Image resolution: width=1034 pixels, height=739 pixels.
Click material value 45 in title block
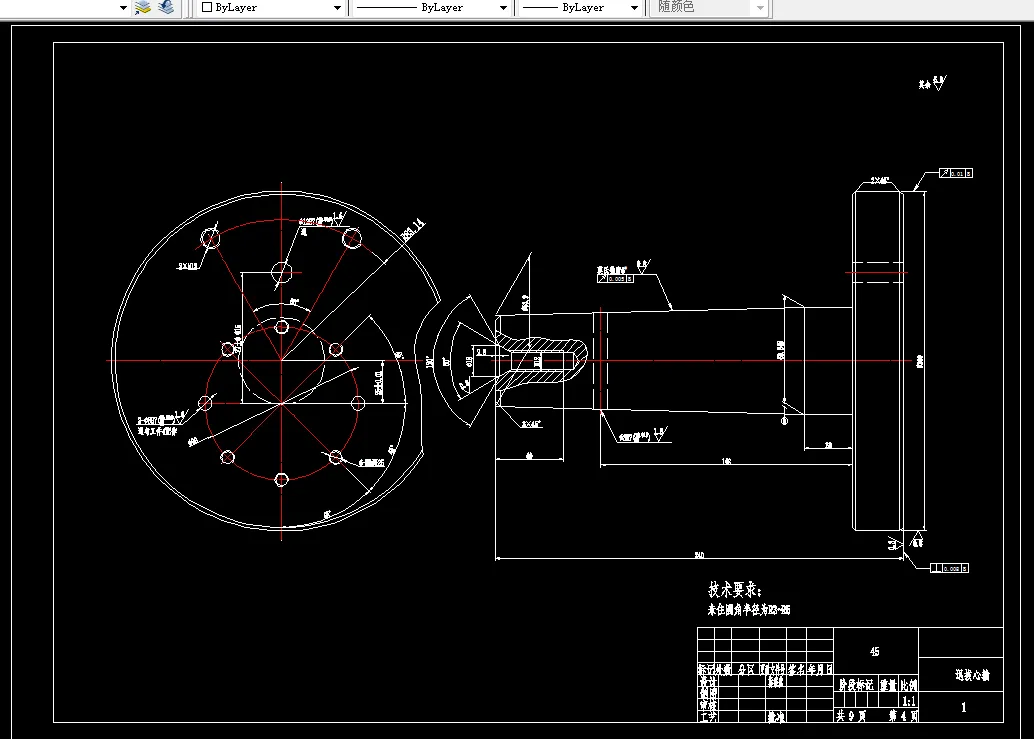click(874, 651)
